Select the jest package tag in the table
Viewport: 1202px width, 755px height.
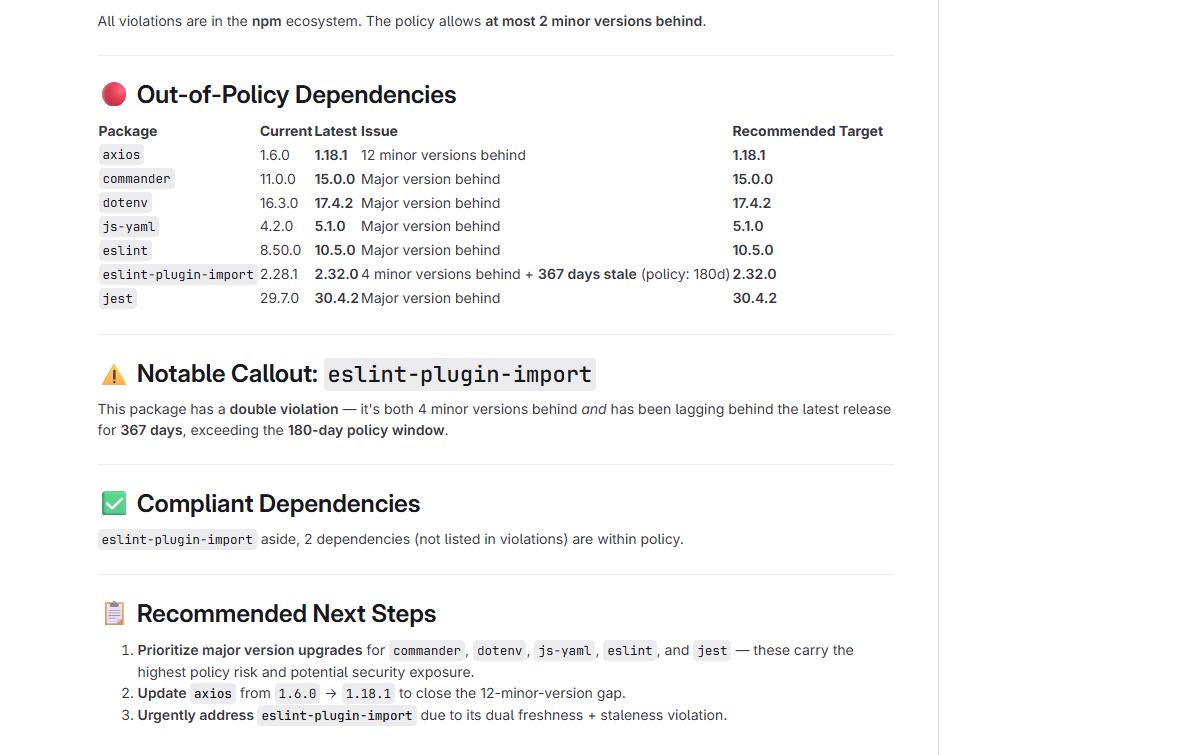(117, 298)
